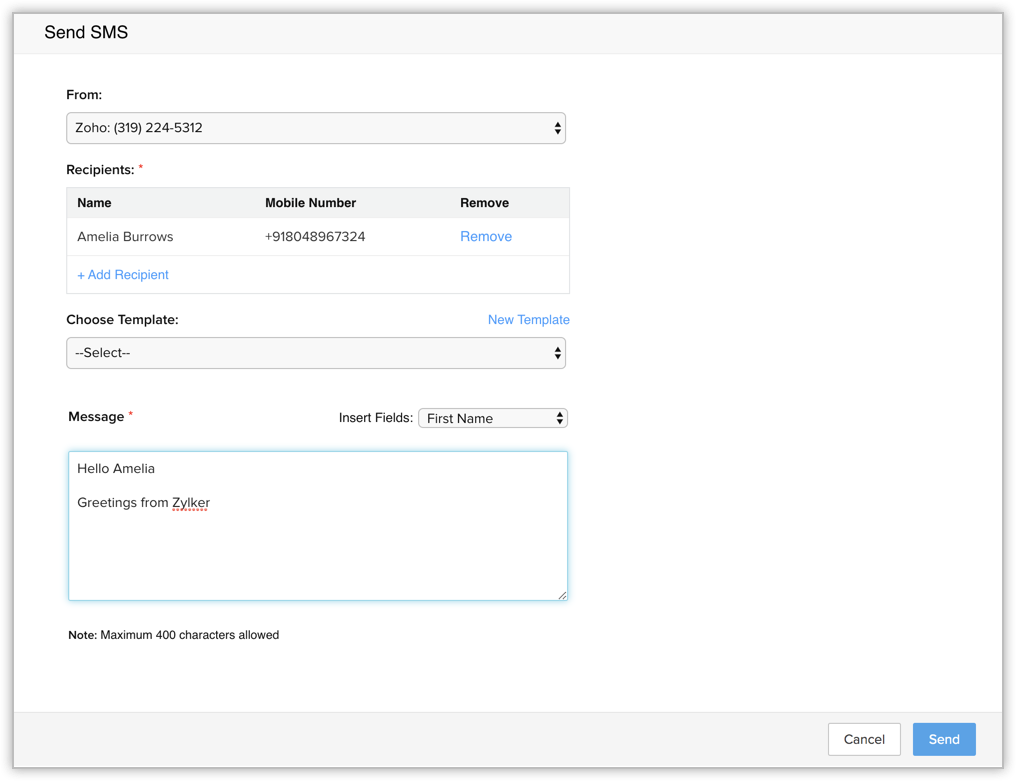Place the cursor on the Hello Amelia line
Image resolution: width=1016 pixels, height=781 pixels.
[116, 468]
